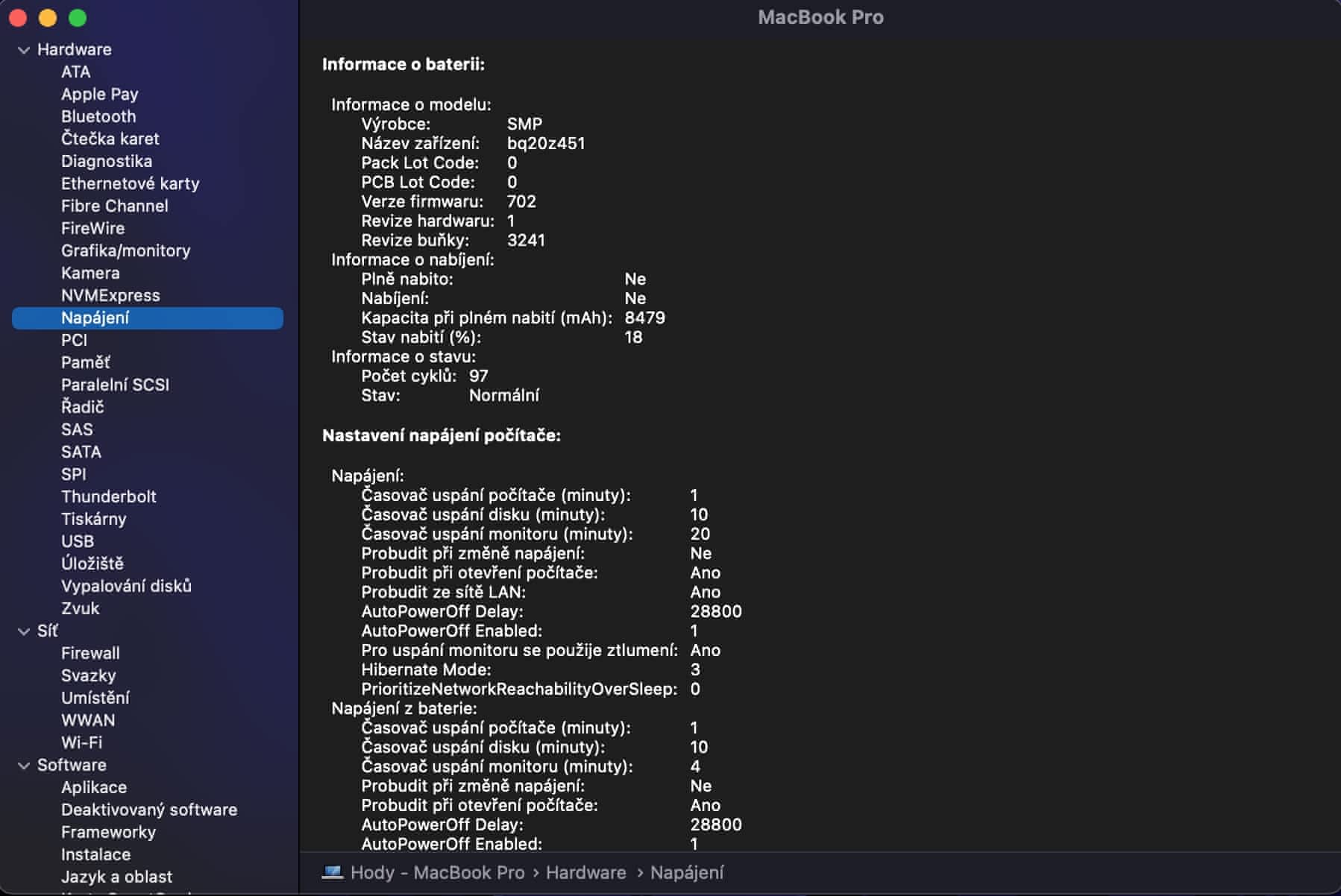This screenshot has height=896, width=1341.
Task: Select Fibre Channel item
Action: pyautogui.click(x=115, y=206)
